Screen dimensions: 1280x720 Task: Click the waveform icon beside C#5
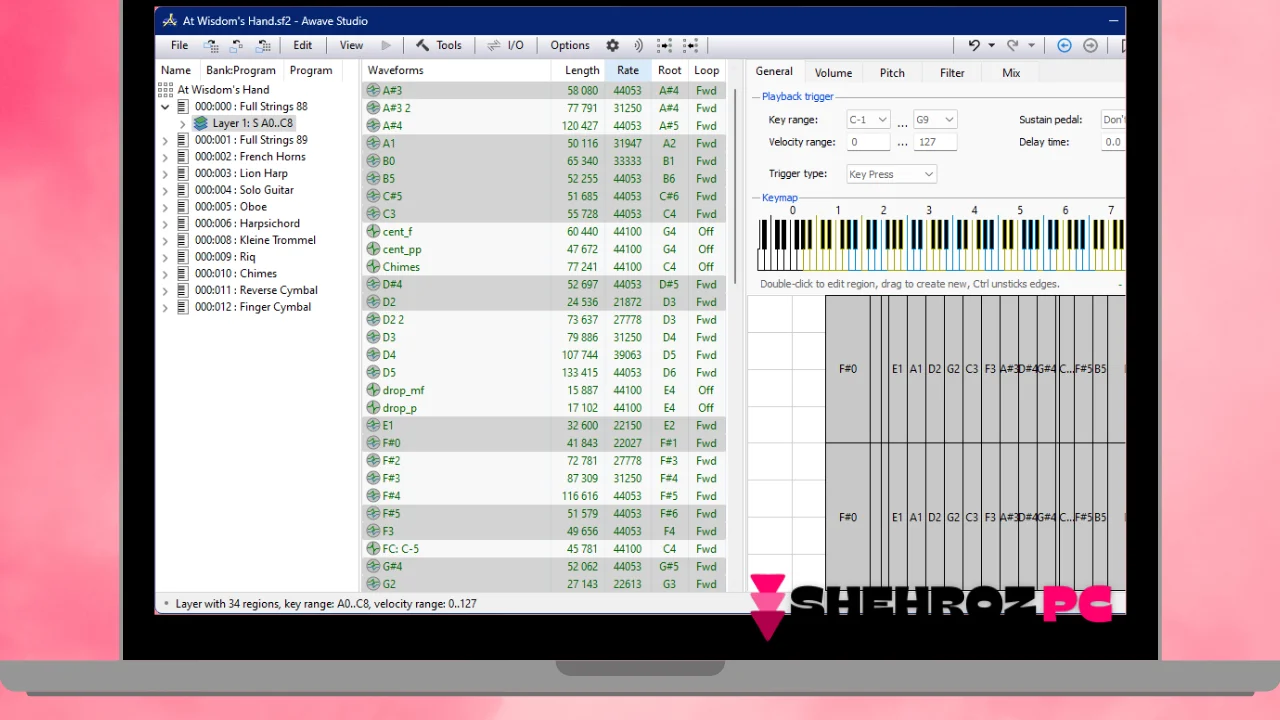point(373,196)
